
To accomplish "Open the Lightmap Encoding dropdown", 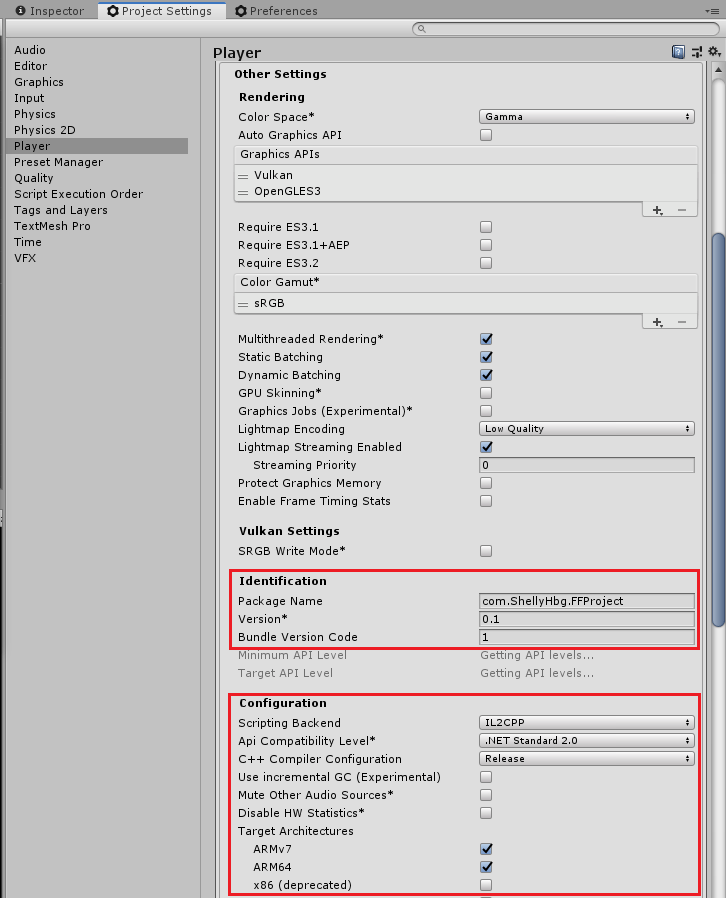I will [x=587, y=429].
